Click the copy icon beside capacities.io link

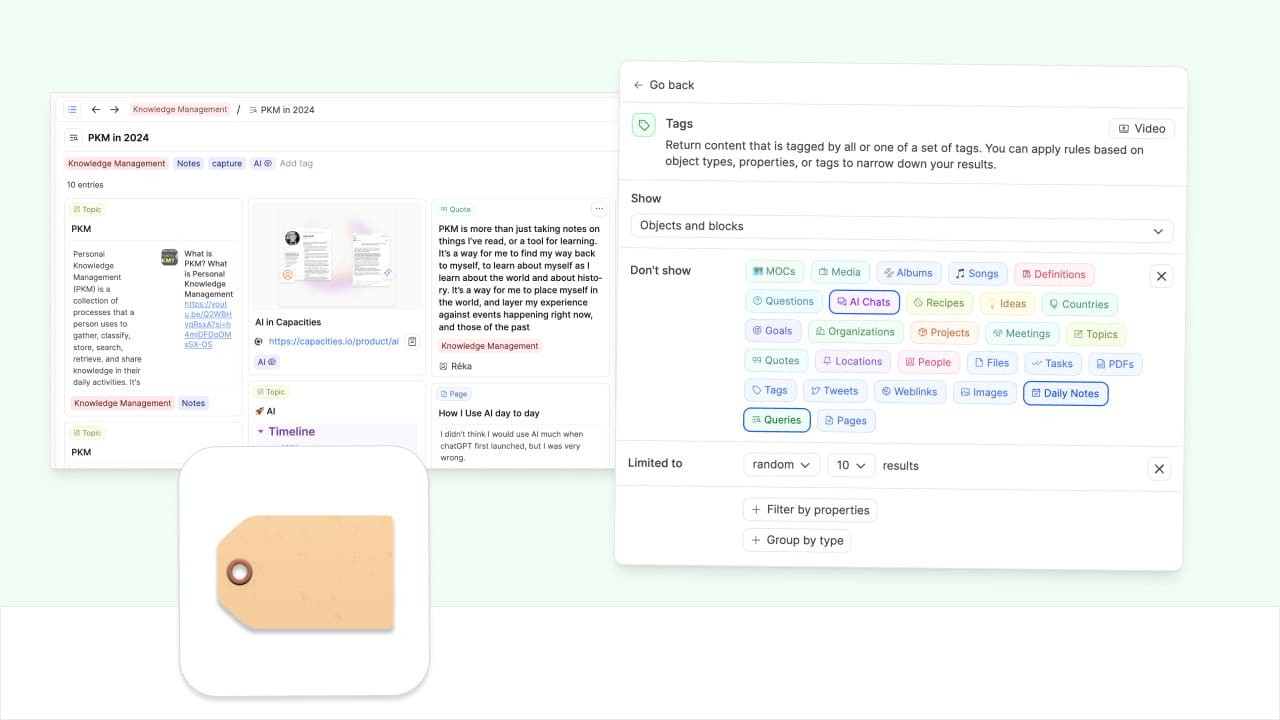(x=412, y=342)
